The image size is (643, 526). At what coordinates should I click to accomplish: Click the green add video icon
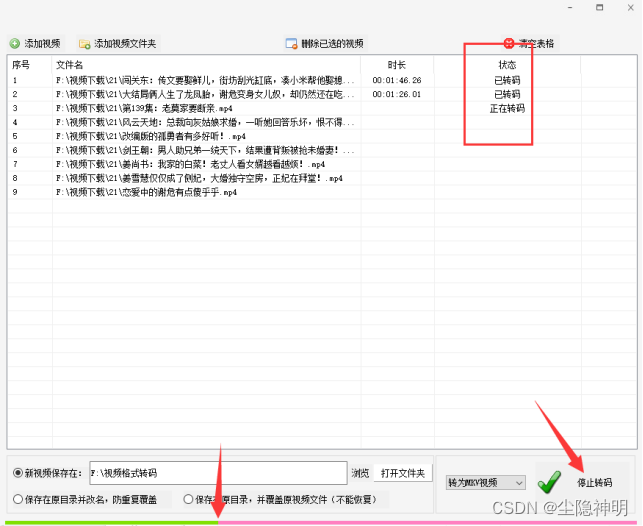pyautogui.click(x=15, y=43)
